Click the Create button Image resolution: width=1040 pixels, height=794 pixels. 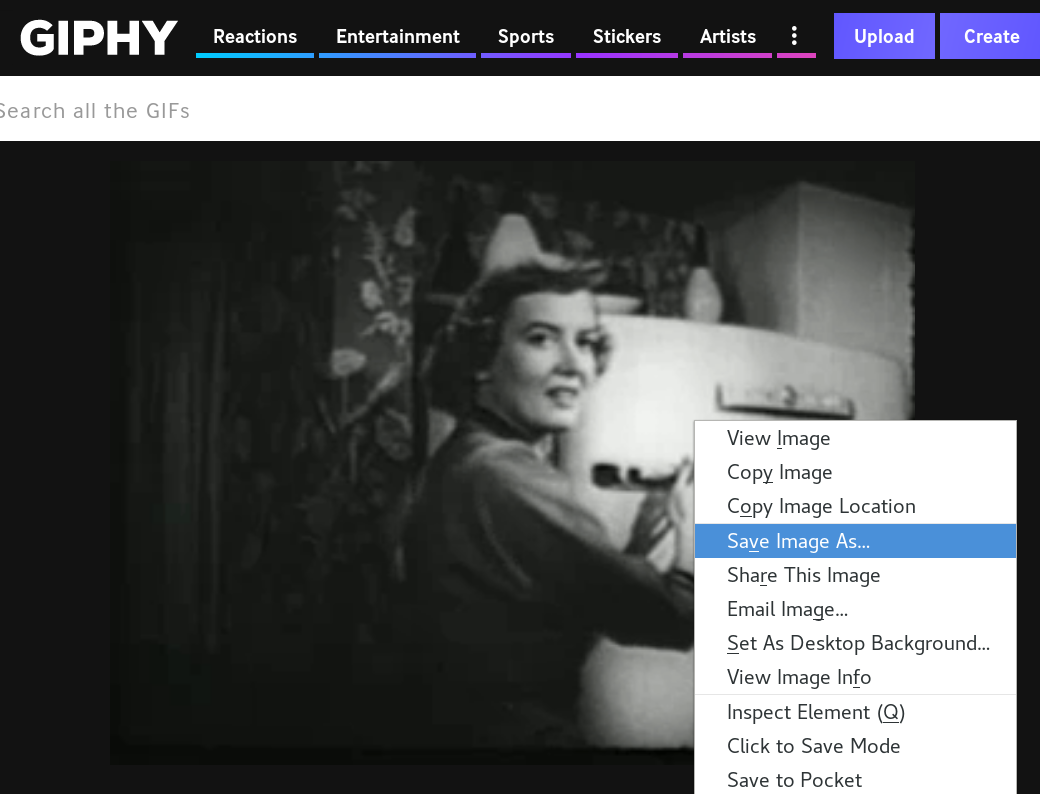[990, 37]
